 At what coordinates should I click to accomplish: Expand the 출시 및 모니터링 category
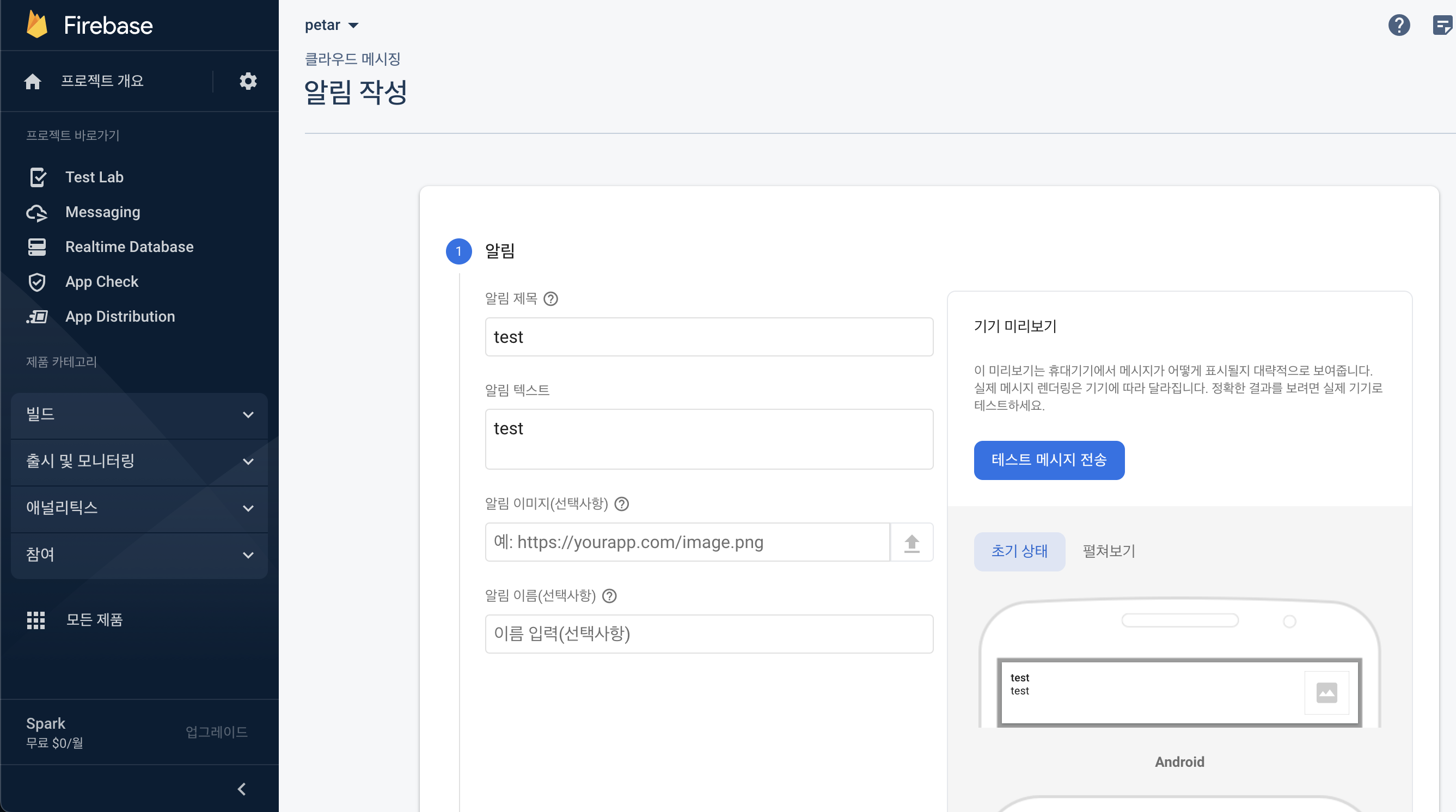138,461
